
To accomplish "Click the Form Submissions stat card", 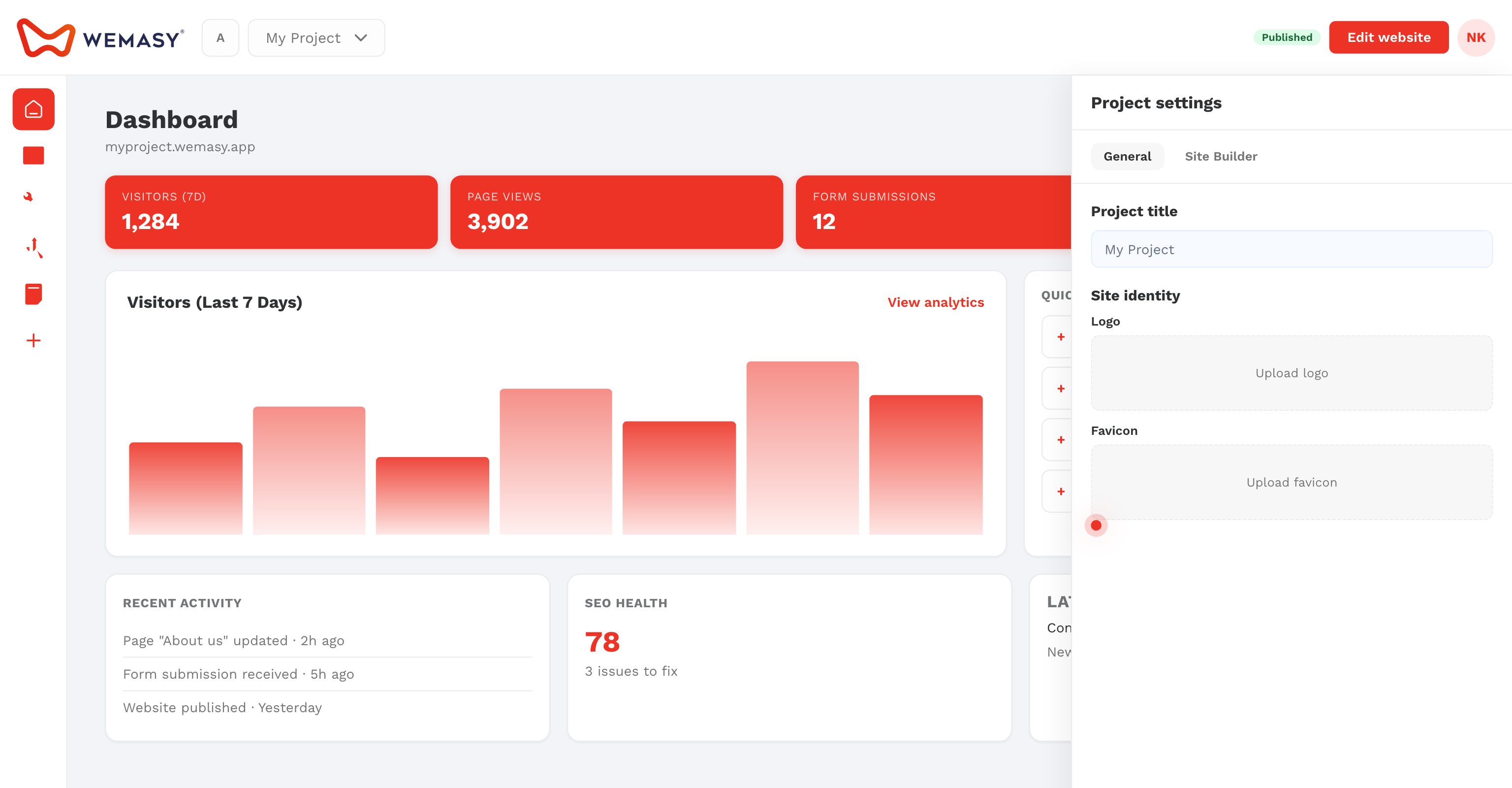I will pyautogui.click(x=933, y=212).
